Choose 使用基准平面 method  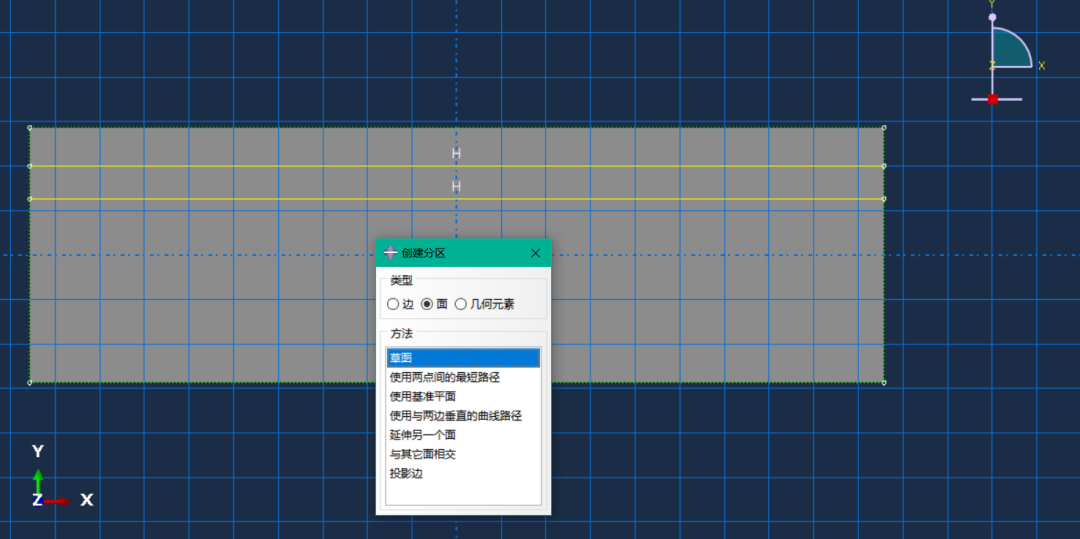click(463, 397)
